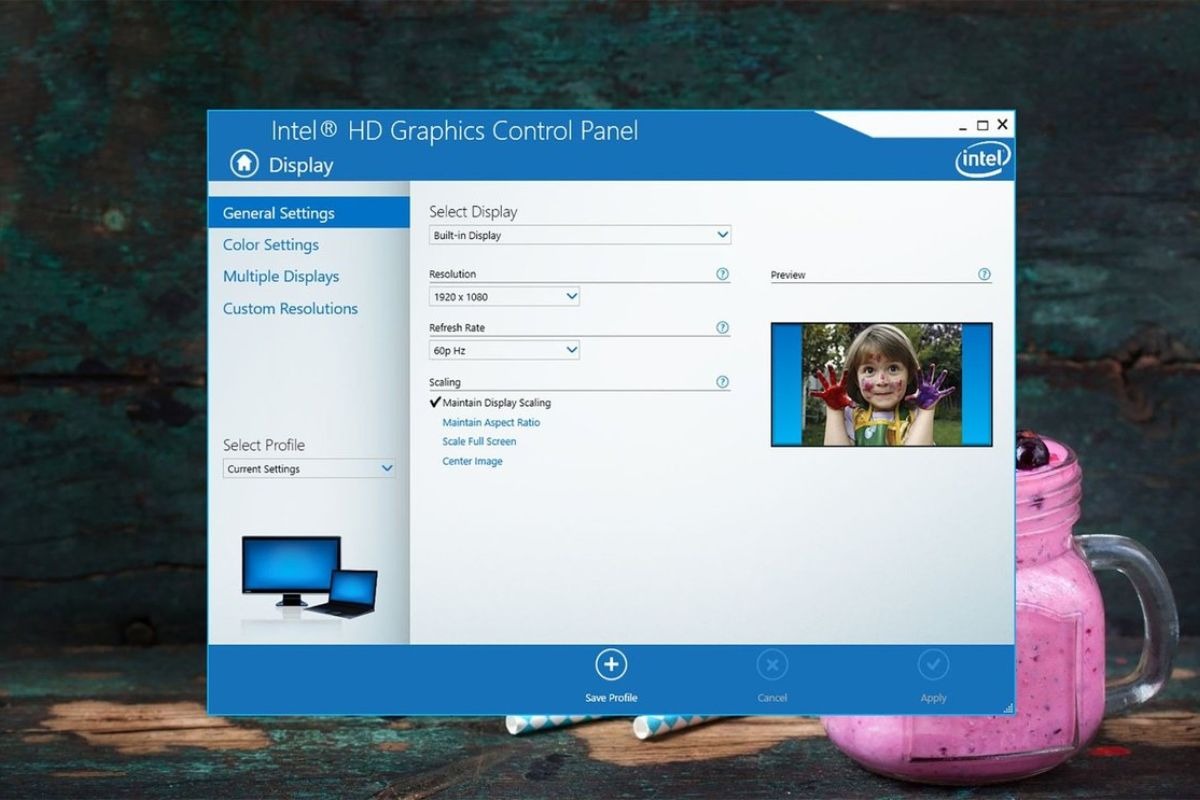The height and width of the screenshot is (800, 1200).
Task: Open Multiple Displays section
Action: click(281, 277)
